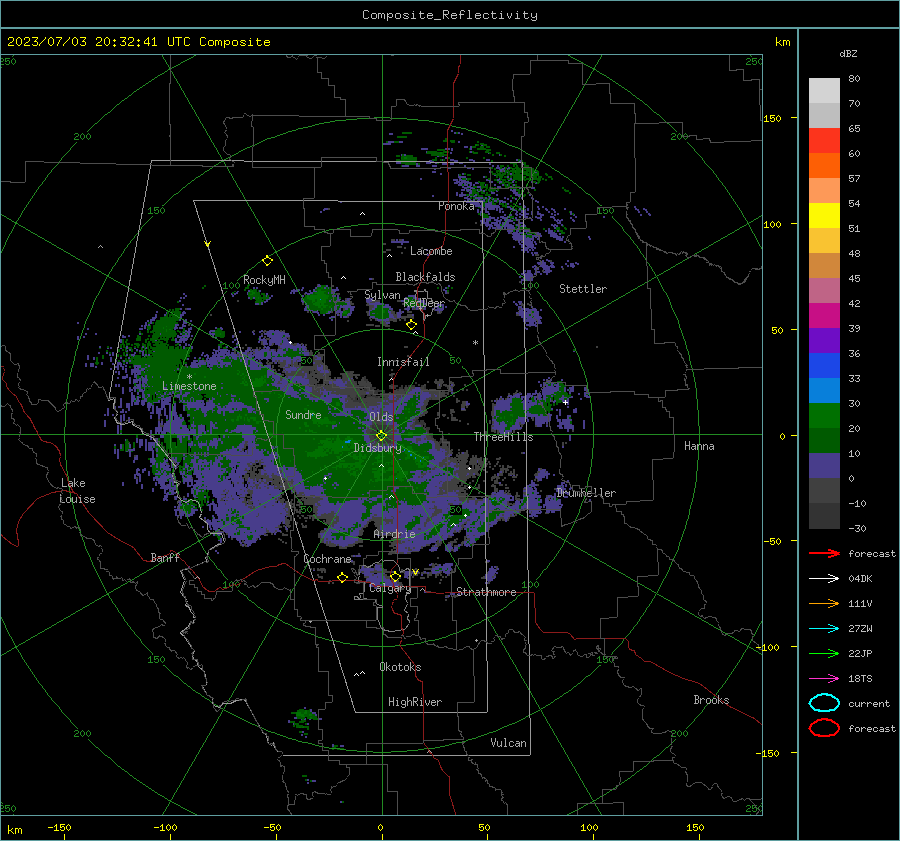900x841 pixels.
Task: Click the yellow 54-51 dBZ swatch
Action: pos(824,216)
